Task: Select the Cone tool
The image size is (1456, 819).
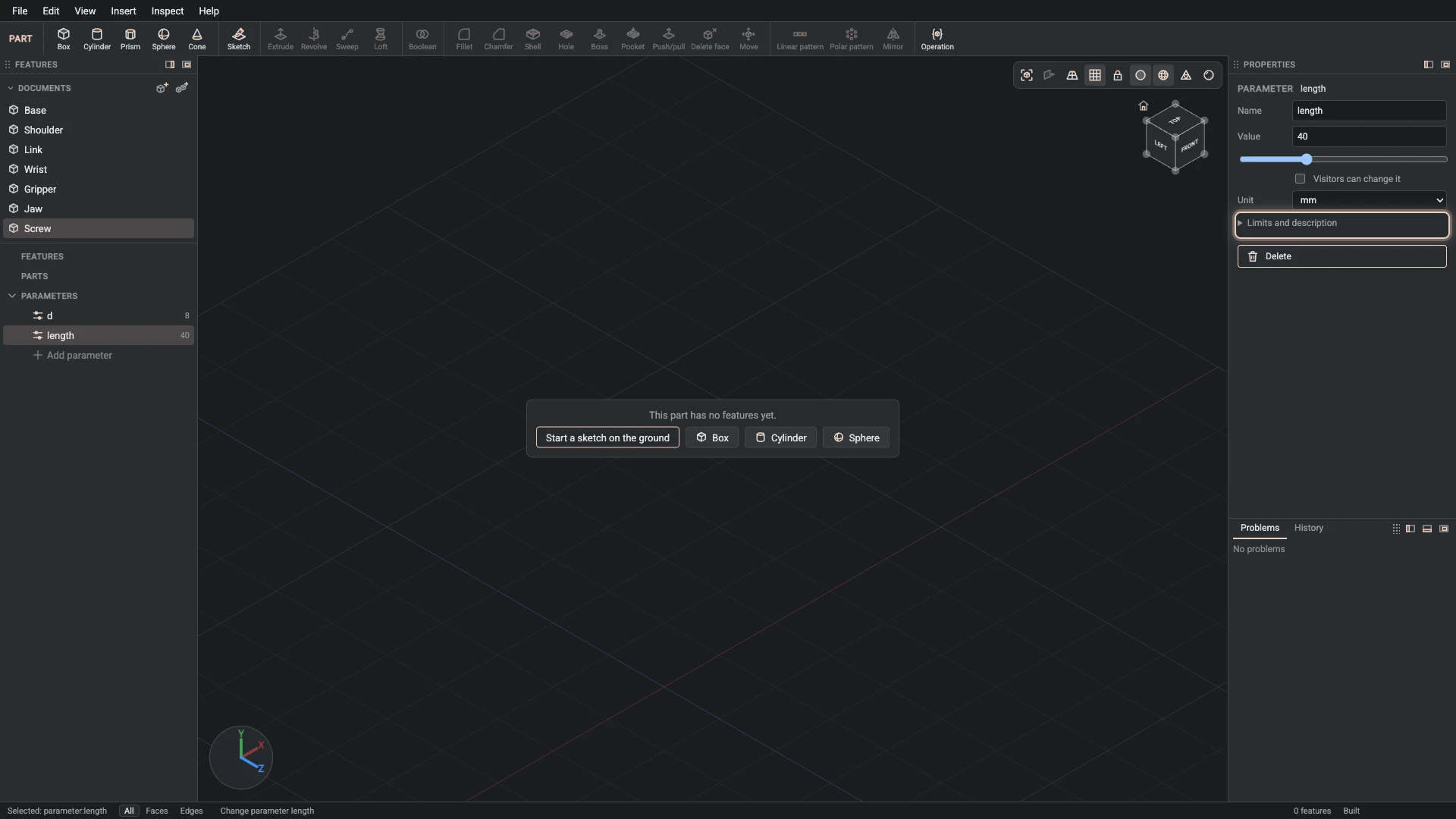Action: [197, 39]
